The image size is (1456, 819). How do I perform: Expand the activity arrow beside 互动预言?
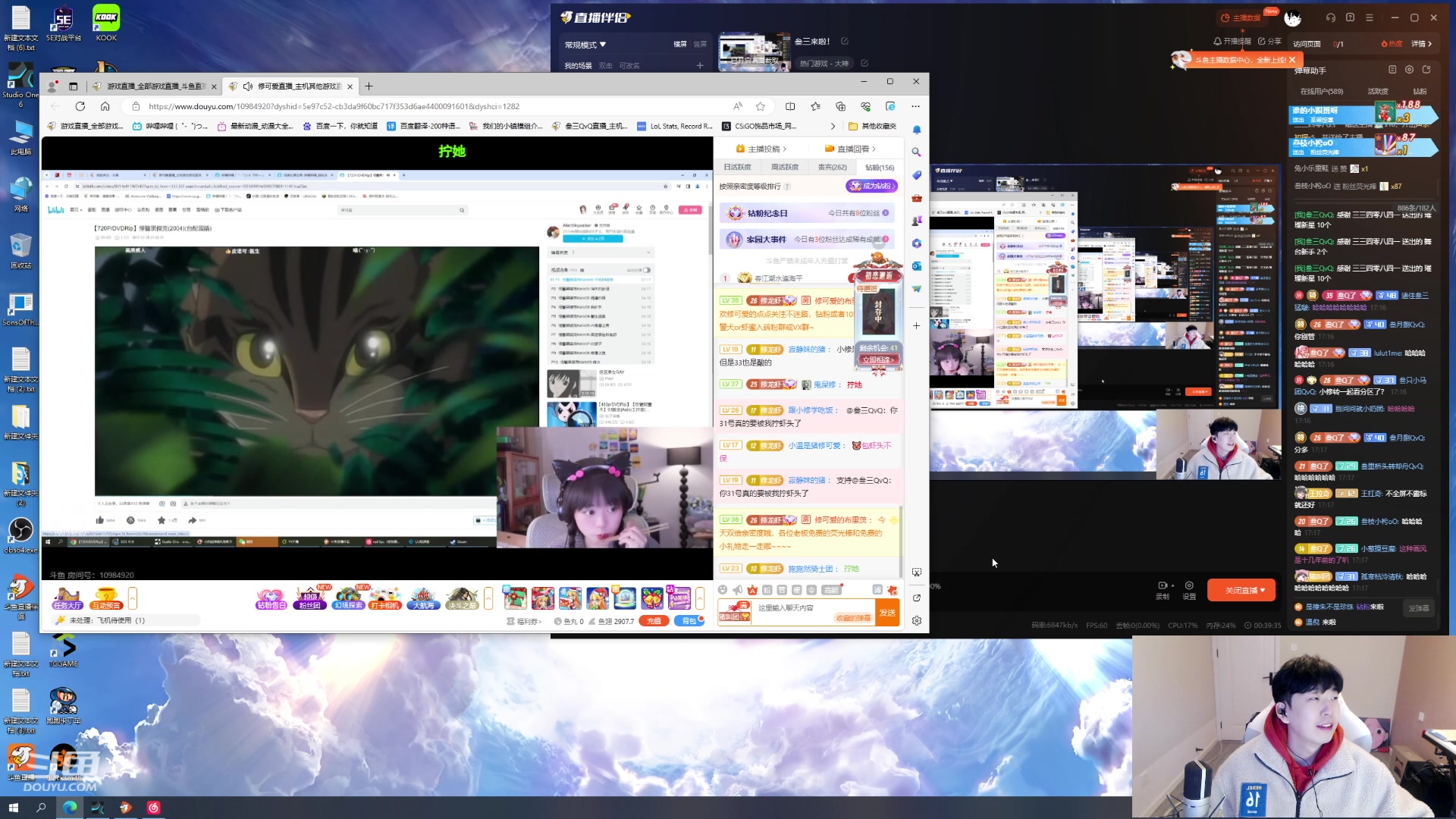click(133, 598)
